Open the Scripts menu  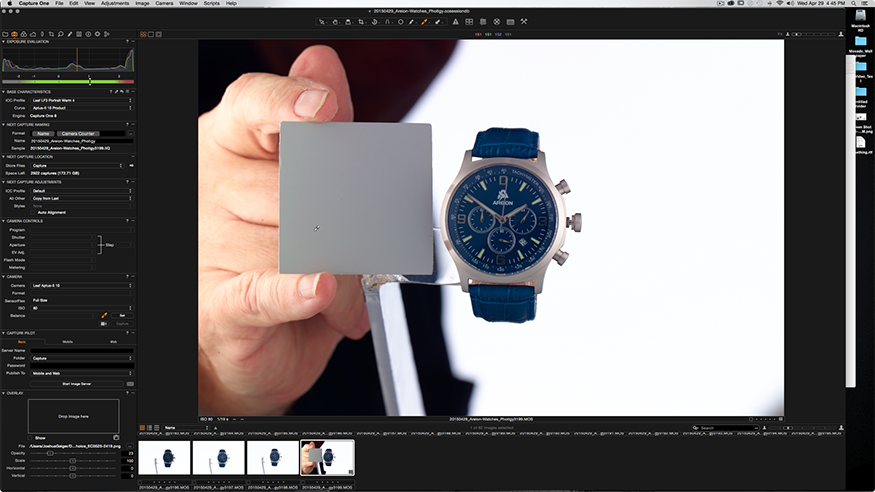[211, 3]
